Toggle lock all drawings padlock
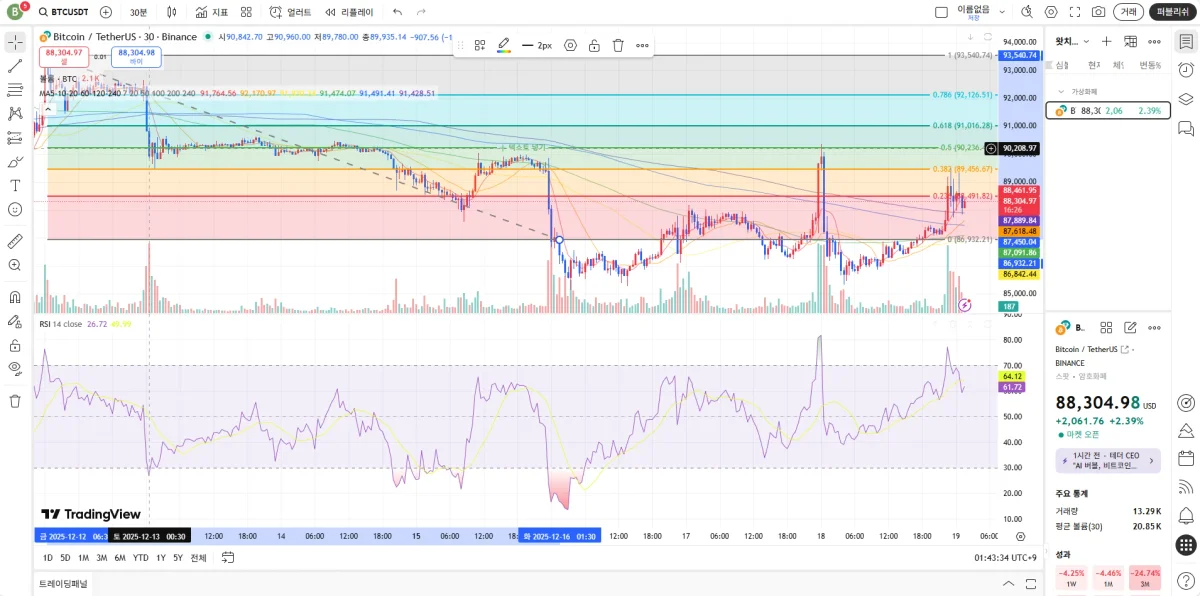The width and height of the screenshot is (1200, 596). (15, 345)
